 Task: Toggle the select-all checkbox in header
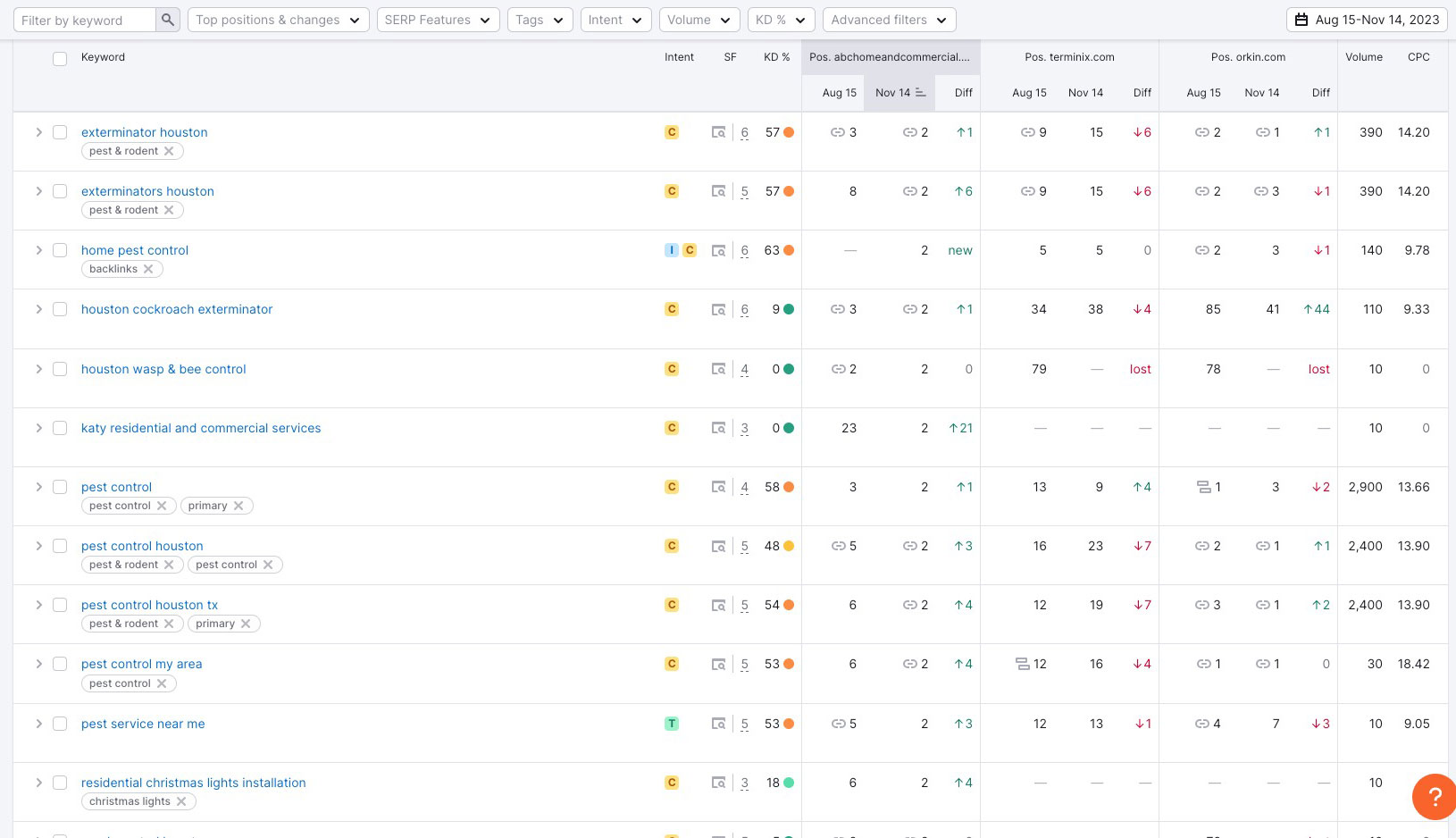(x=60, y=59)
